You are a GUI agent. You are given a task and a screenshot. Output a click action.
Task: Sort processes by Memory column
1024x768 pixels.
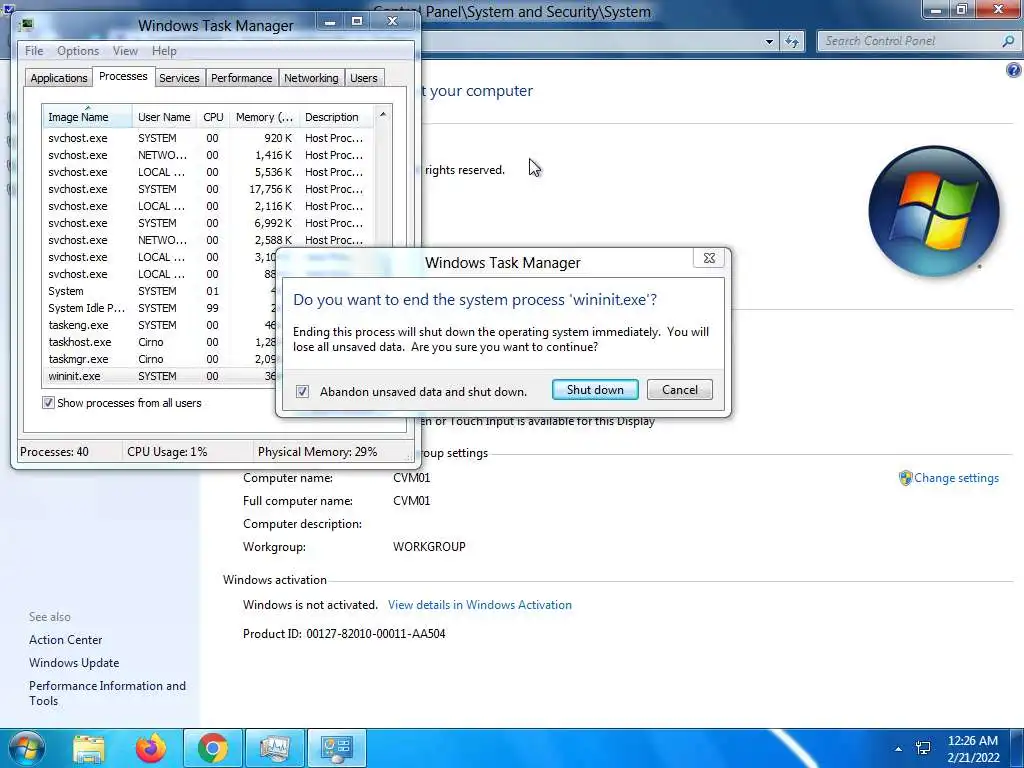click(x=264, y=117)
